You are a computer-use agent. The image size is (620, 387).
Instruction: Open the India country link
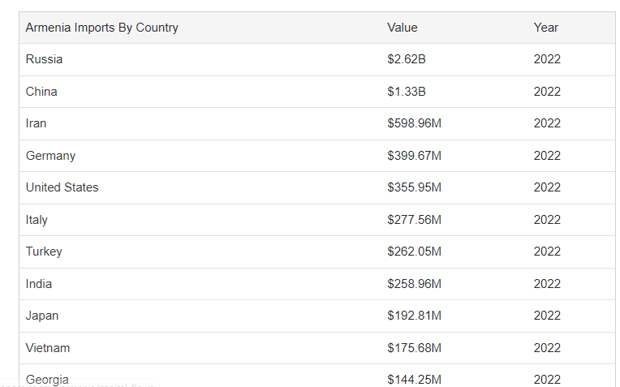pos(39,284)
